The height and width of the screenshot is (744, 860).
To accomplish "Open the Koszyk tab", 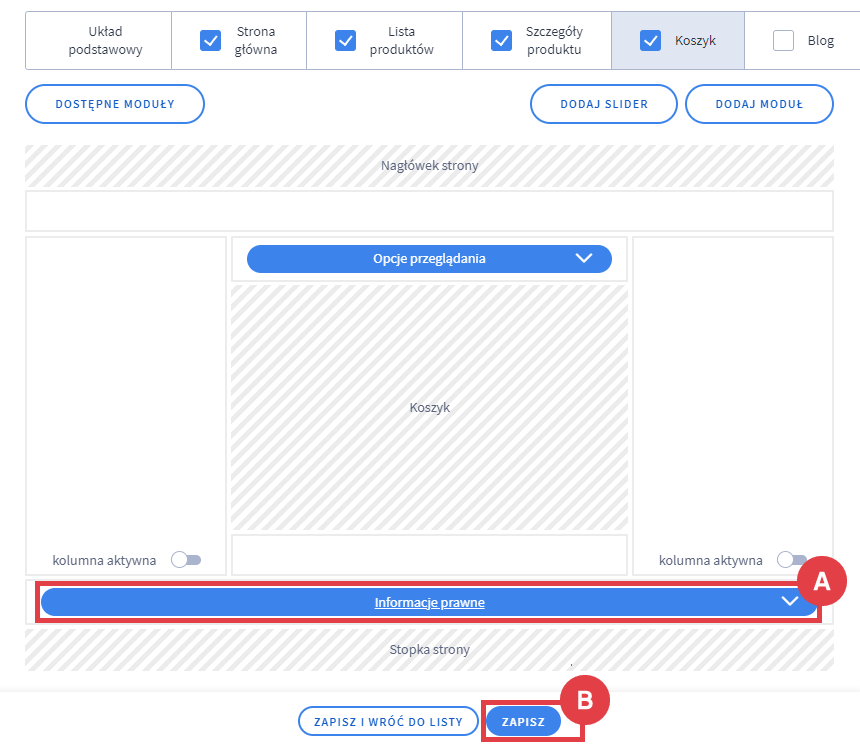I will click(x=695, y=41).
